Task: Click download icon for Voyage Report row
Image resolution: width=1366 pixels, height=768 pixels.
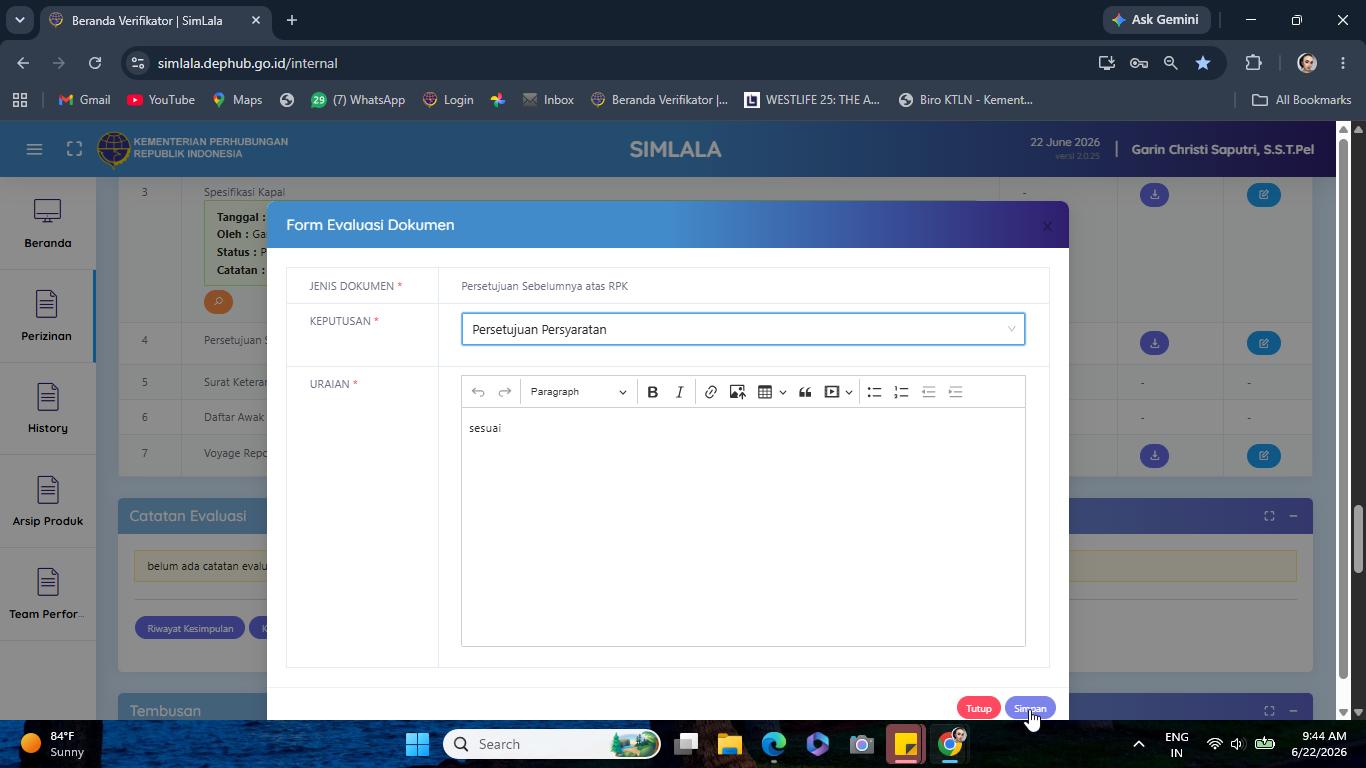Action: click(1154, 455)
